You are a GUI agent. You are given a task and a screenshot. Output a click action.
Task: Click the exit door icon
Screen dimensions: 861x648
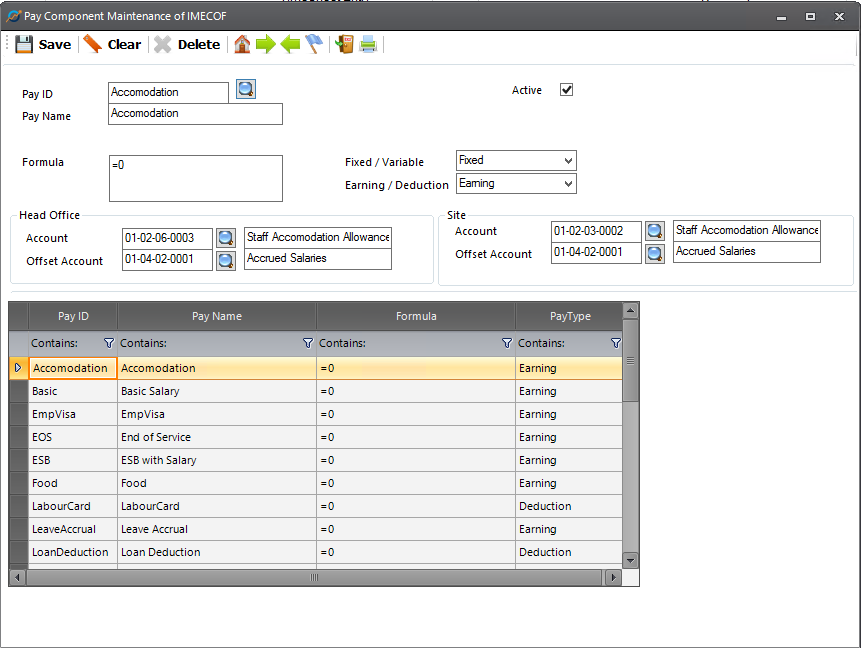point(345,44)
